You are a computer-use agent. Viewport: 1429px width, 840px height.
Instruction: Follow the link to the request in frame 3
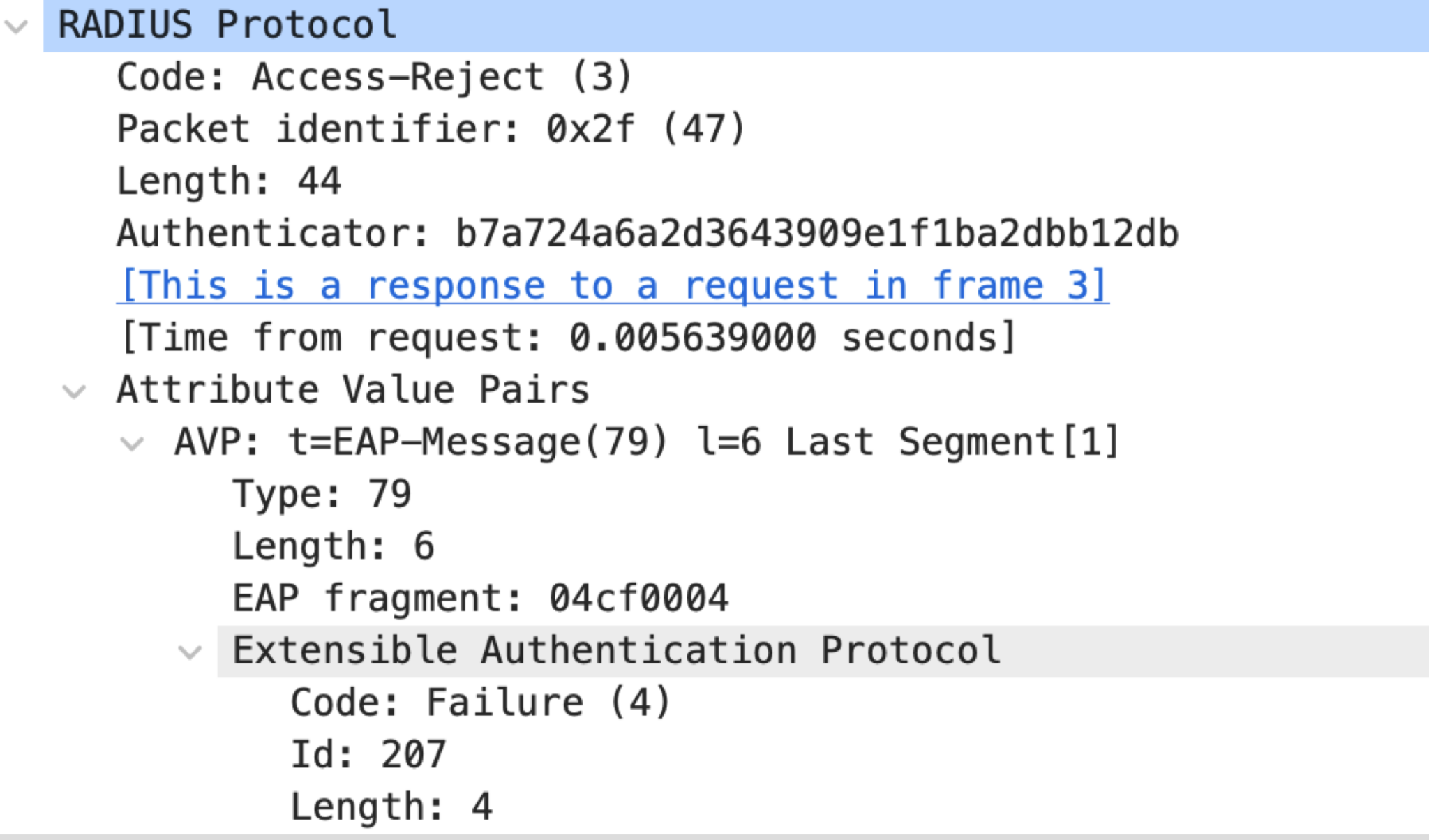tap(614, 285)
